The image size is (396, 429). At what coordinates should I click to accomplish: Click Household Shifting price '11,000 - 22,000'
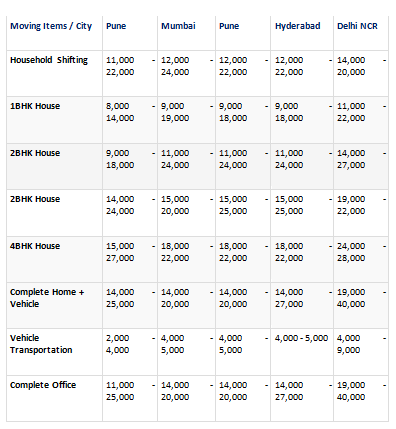130,66
